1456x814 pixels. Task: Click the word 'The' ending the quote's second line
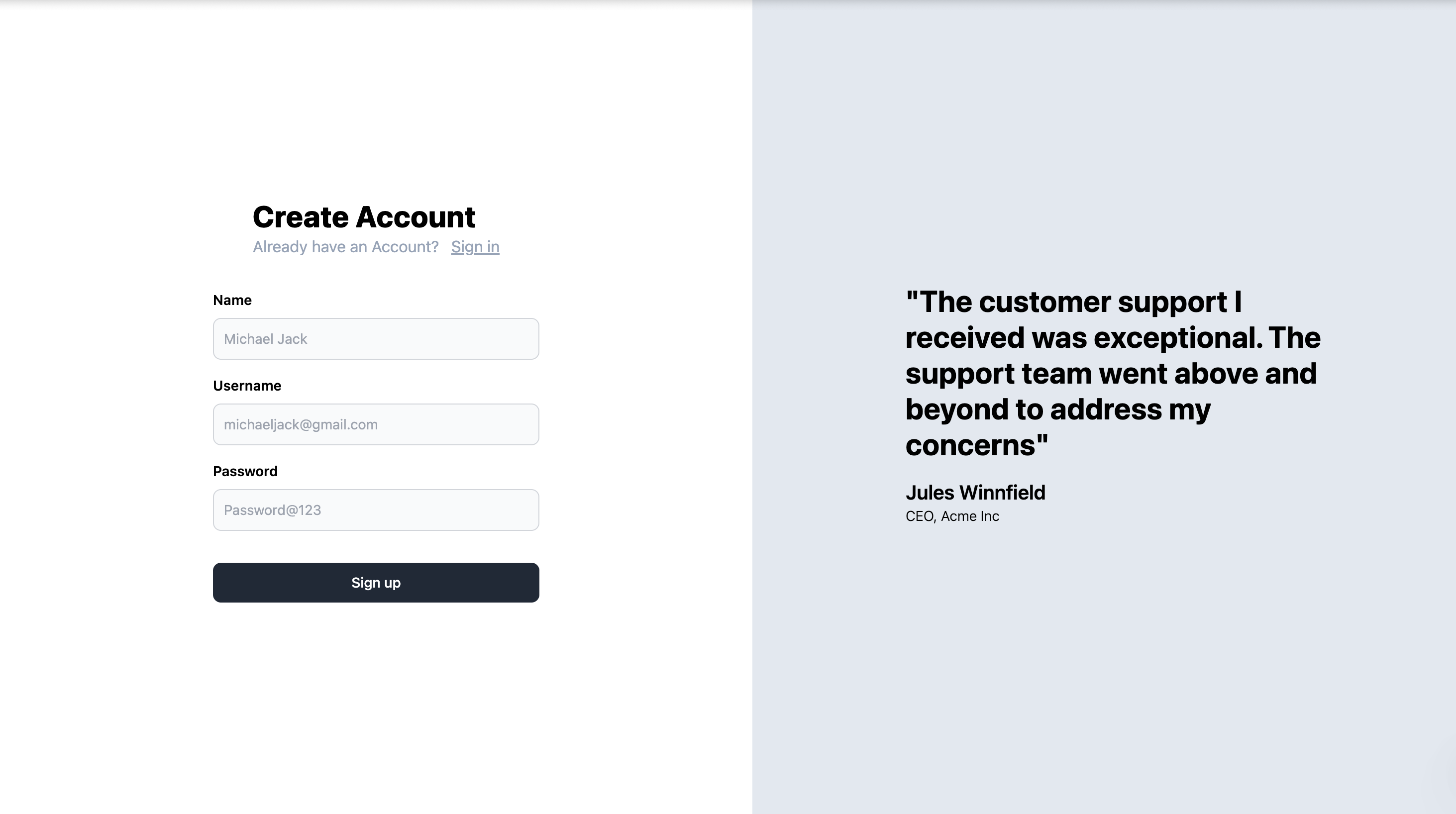[x=1294, y=337]
